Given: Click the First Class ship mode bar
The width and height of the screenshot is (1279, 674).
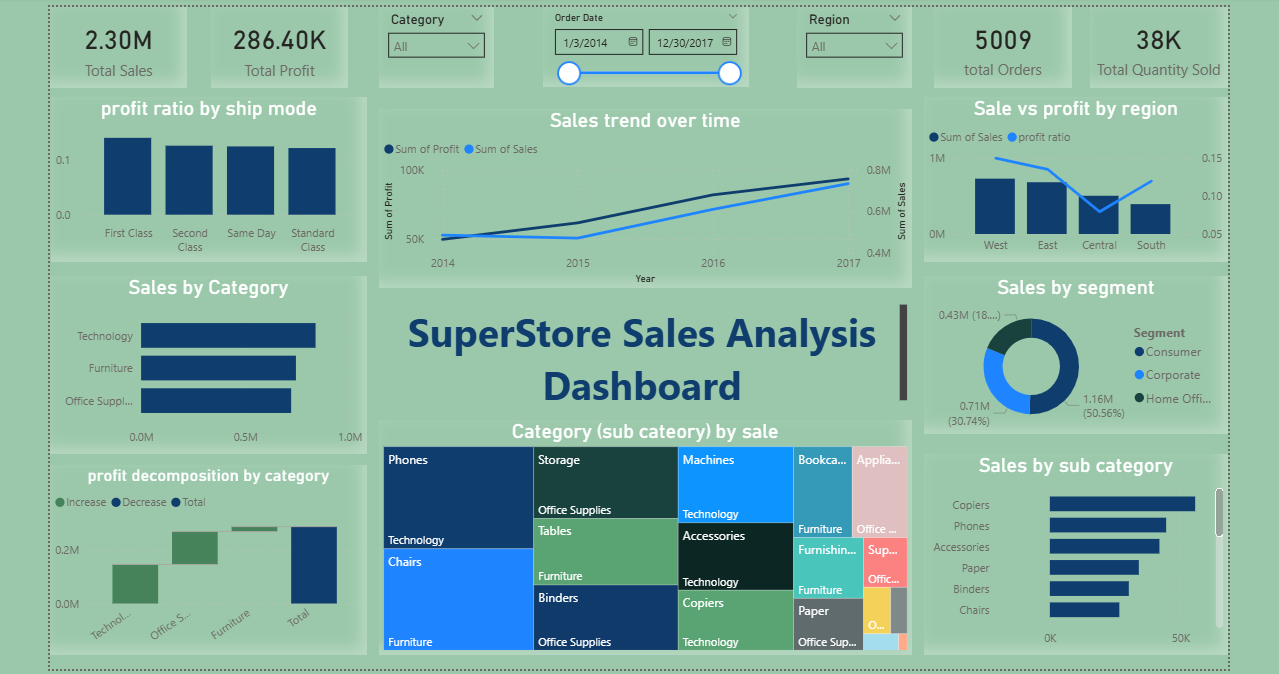Looking at the screenshot, I should click(x=128, y=176).
